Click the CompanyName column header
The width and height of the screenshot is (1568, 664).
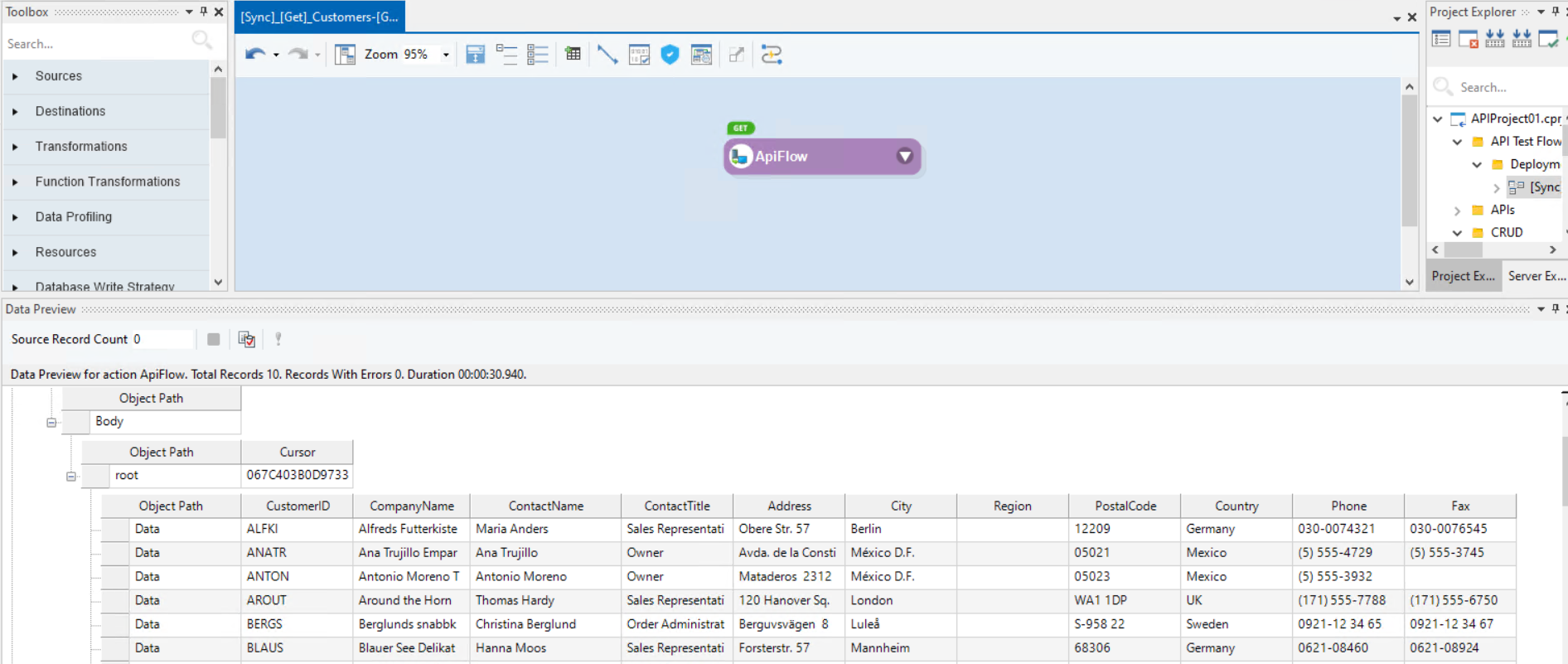coord(411,506)
